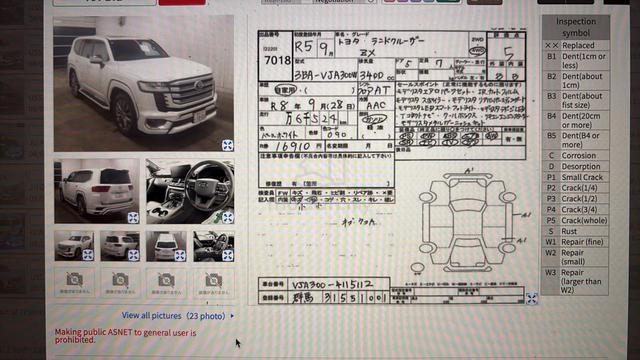
Task: Select the B4 'Dent(20cm or more)' legend row
Action: (x=576, y=120)
